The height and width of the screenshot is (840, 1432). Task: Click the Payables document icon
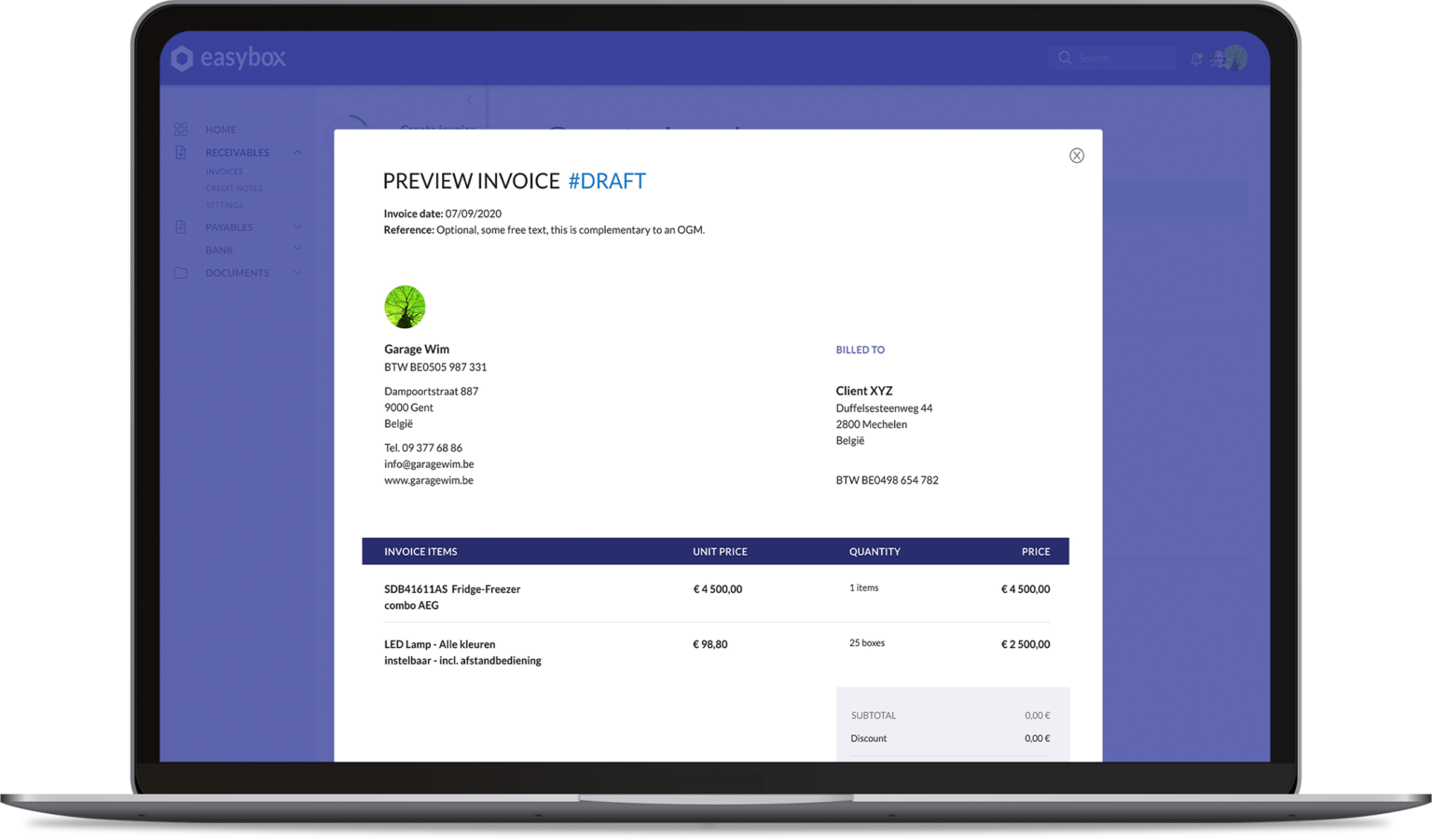coord(181,227)
